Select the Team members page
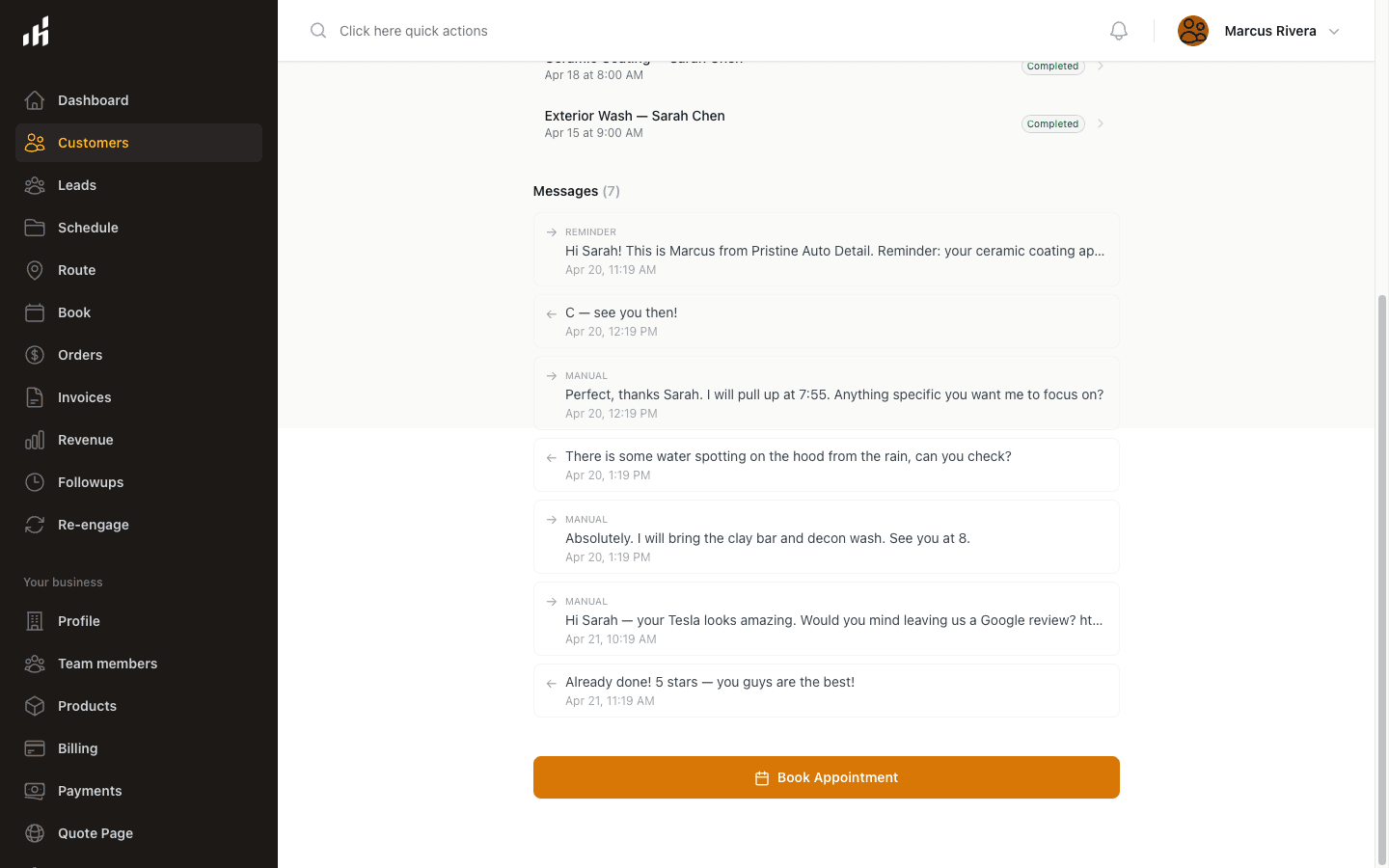The width and height of the screenshot is (1389, 868). tap(107, 664)
